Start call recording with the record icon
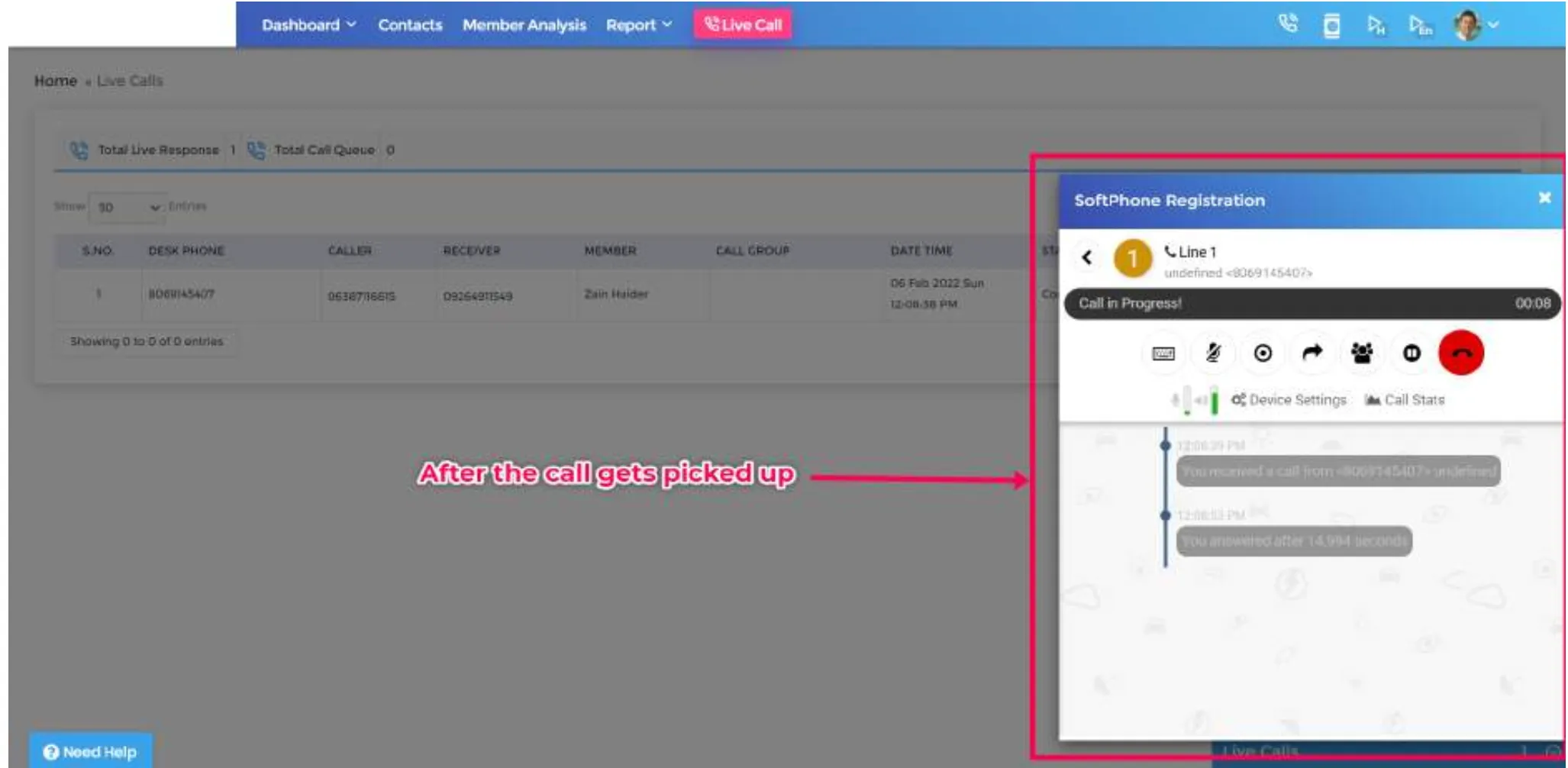The height and width of the screenshot is (768, 1568). pyautogui.click(x=1263, y=353)
